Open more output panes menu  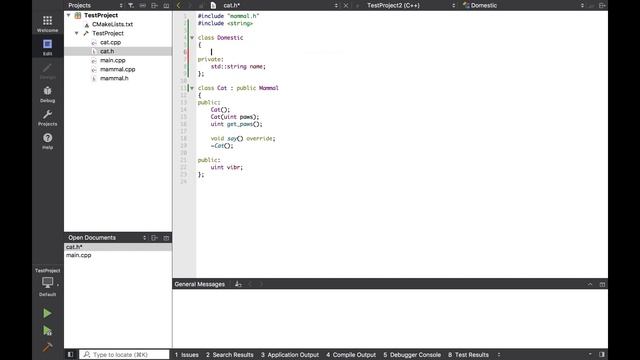(x=499, y=355)
